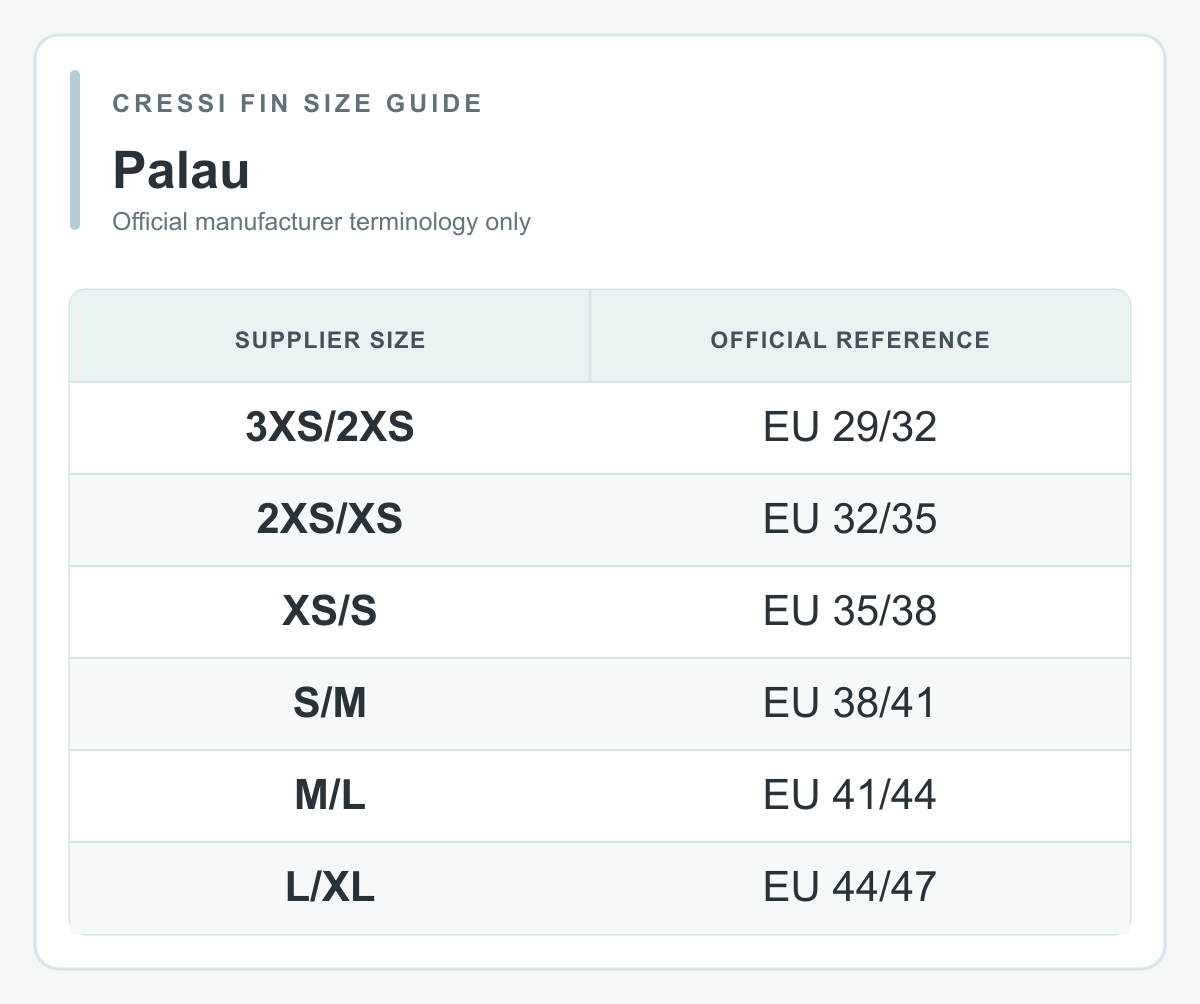Select the 'L/XL' size cell
Viewport: 1200px width, 1004px height.
330,888
